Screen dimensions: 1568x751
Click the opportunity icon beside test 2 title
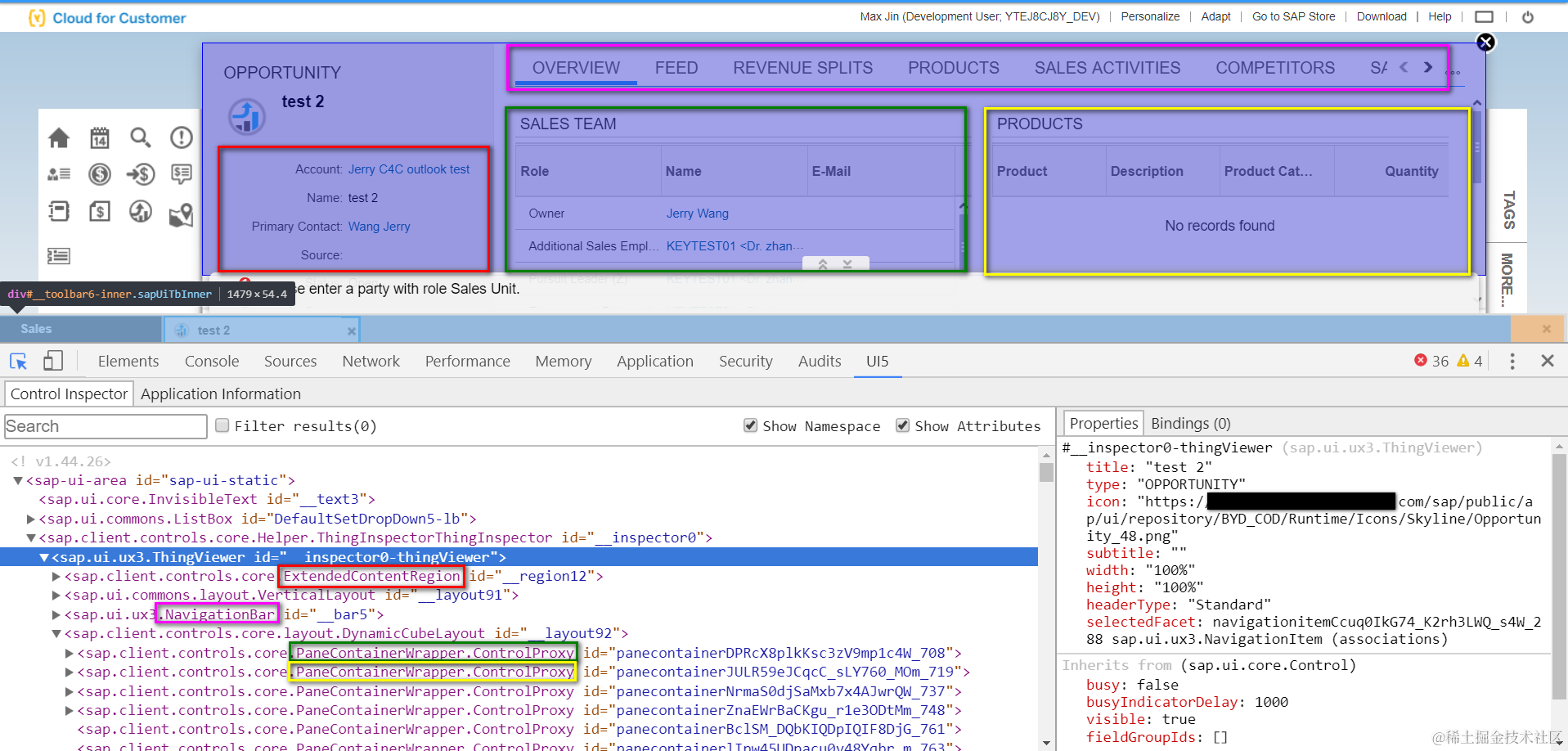(246, 116)
